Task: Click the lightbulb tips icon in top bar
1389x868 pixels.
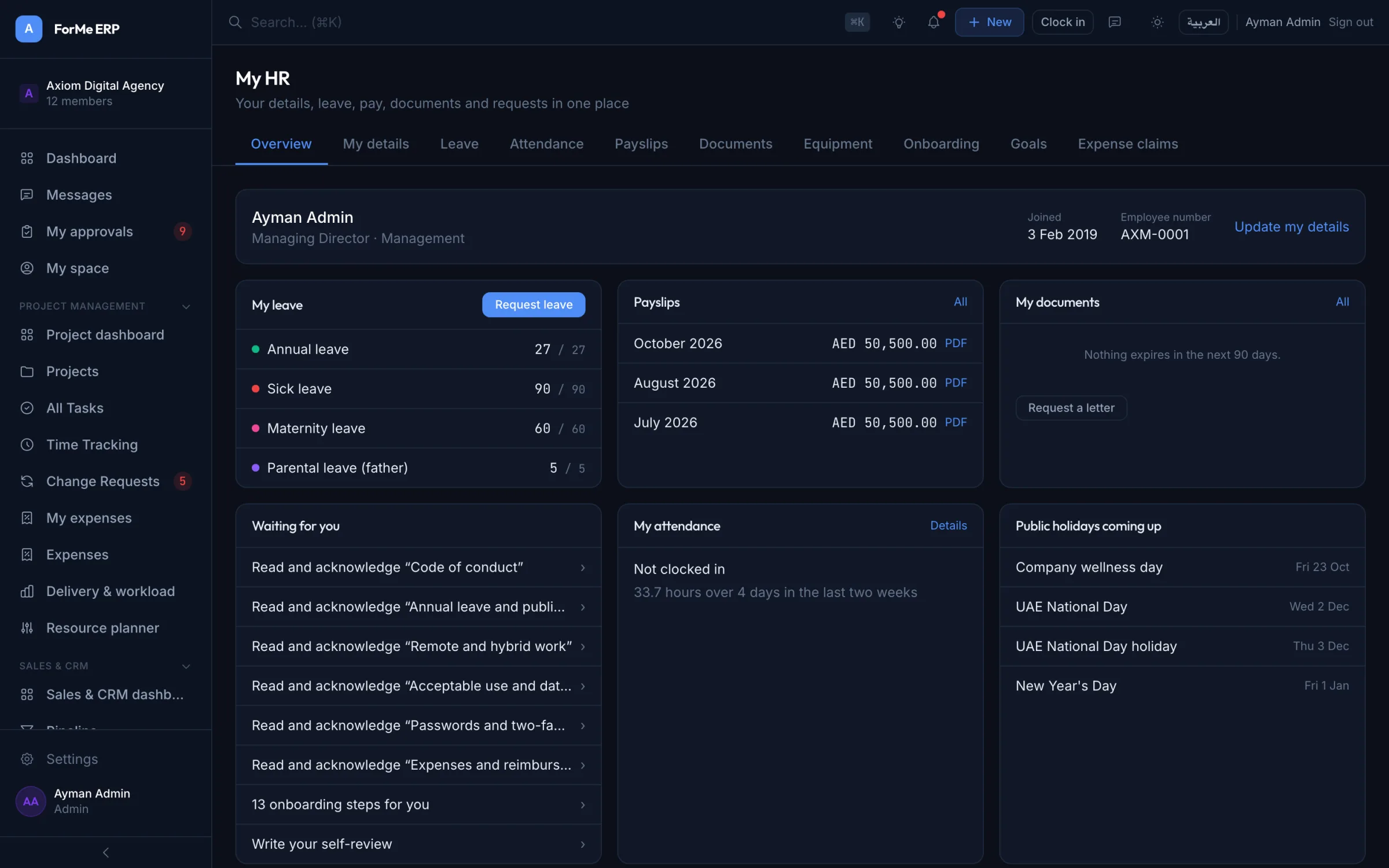Action: 899,22
